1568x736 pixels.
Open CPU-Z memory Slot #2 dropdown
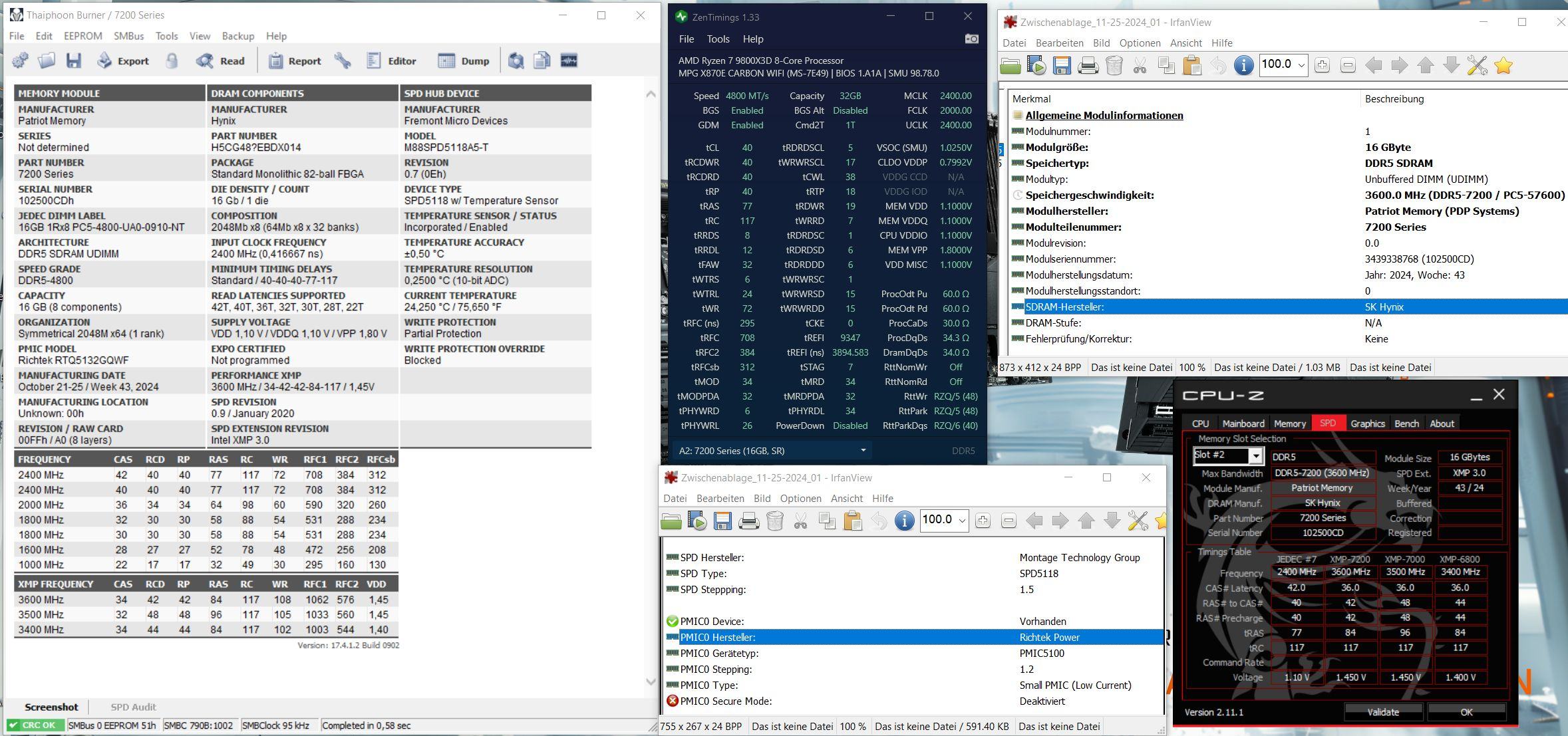click(1255, 456)
